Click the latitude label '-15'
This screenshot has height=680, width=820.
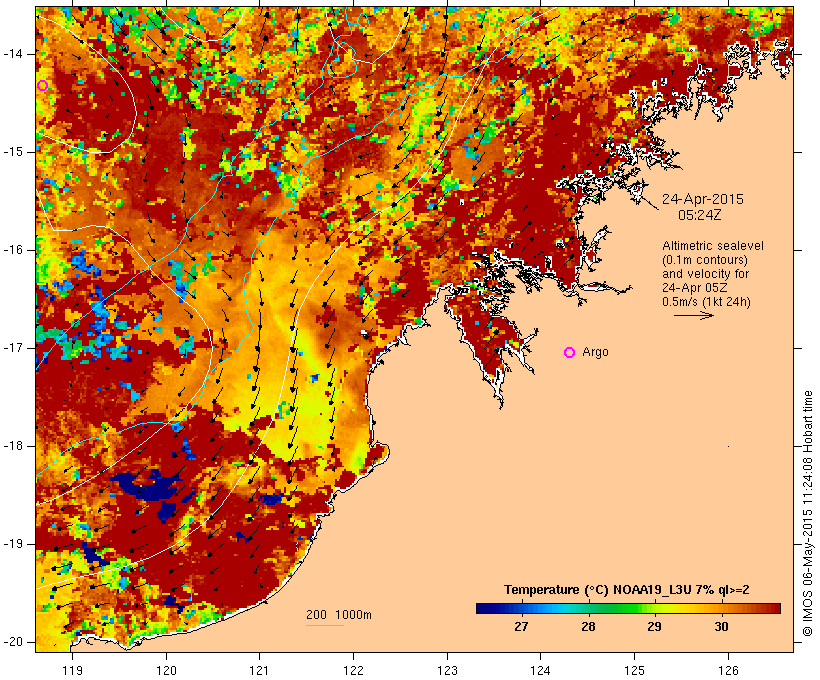tap(12, 152)
